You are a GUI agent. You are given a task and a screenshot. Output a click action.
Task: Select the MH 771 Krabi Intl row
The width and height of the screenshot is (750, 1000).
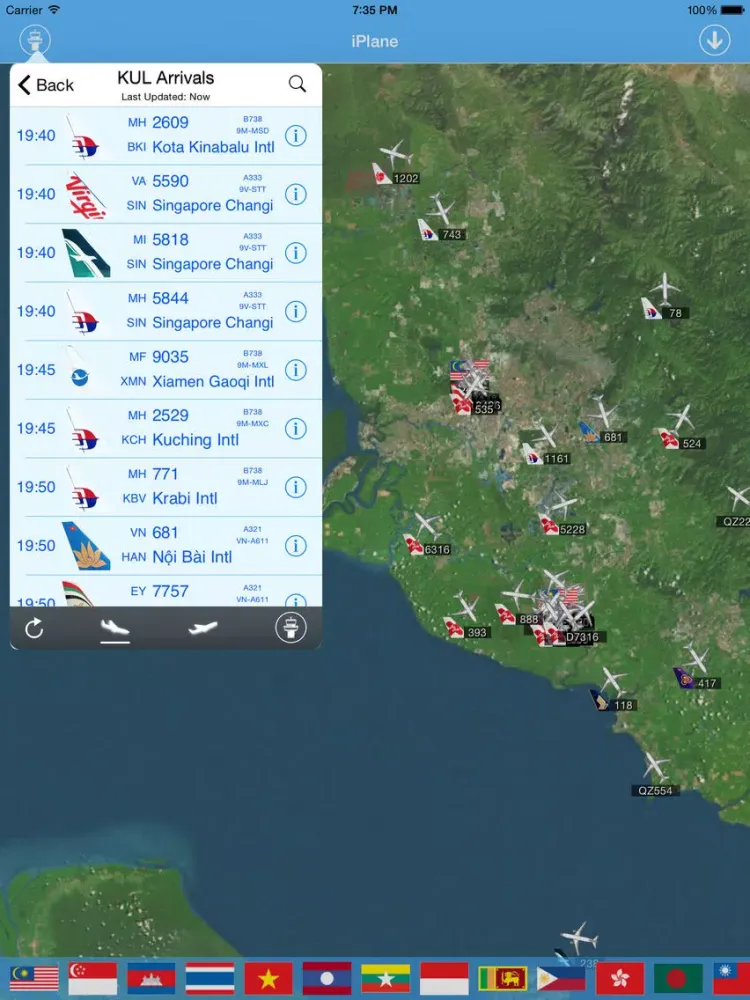[x=166, y=487]
